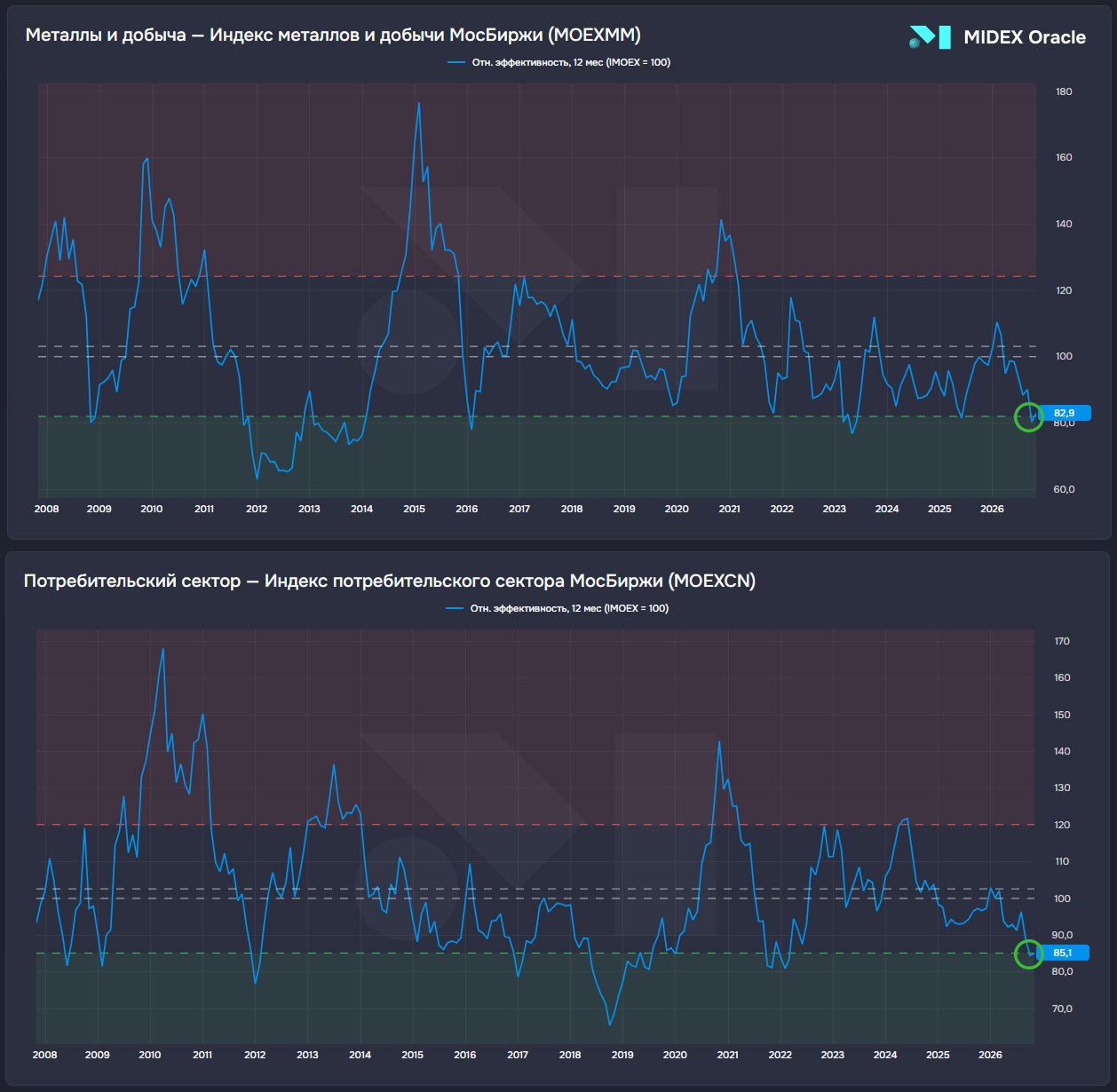
Task: Click the 2013 x-axis label on the MOEXCN chart
Action: pyautogui.click(x=307, y=1055)
